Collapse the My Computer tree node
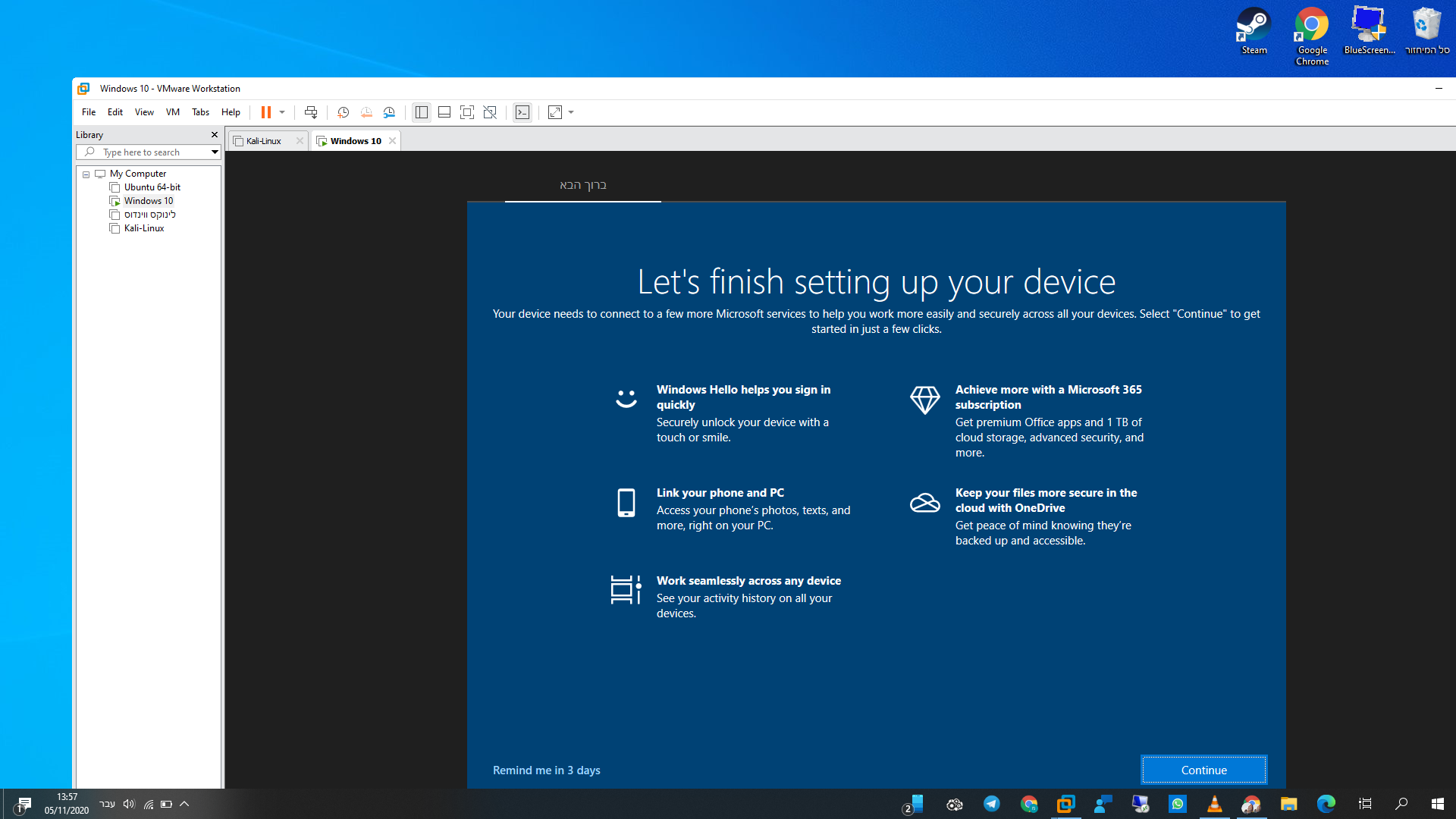Screen dimensions: 1456x819 coord(86,174)
